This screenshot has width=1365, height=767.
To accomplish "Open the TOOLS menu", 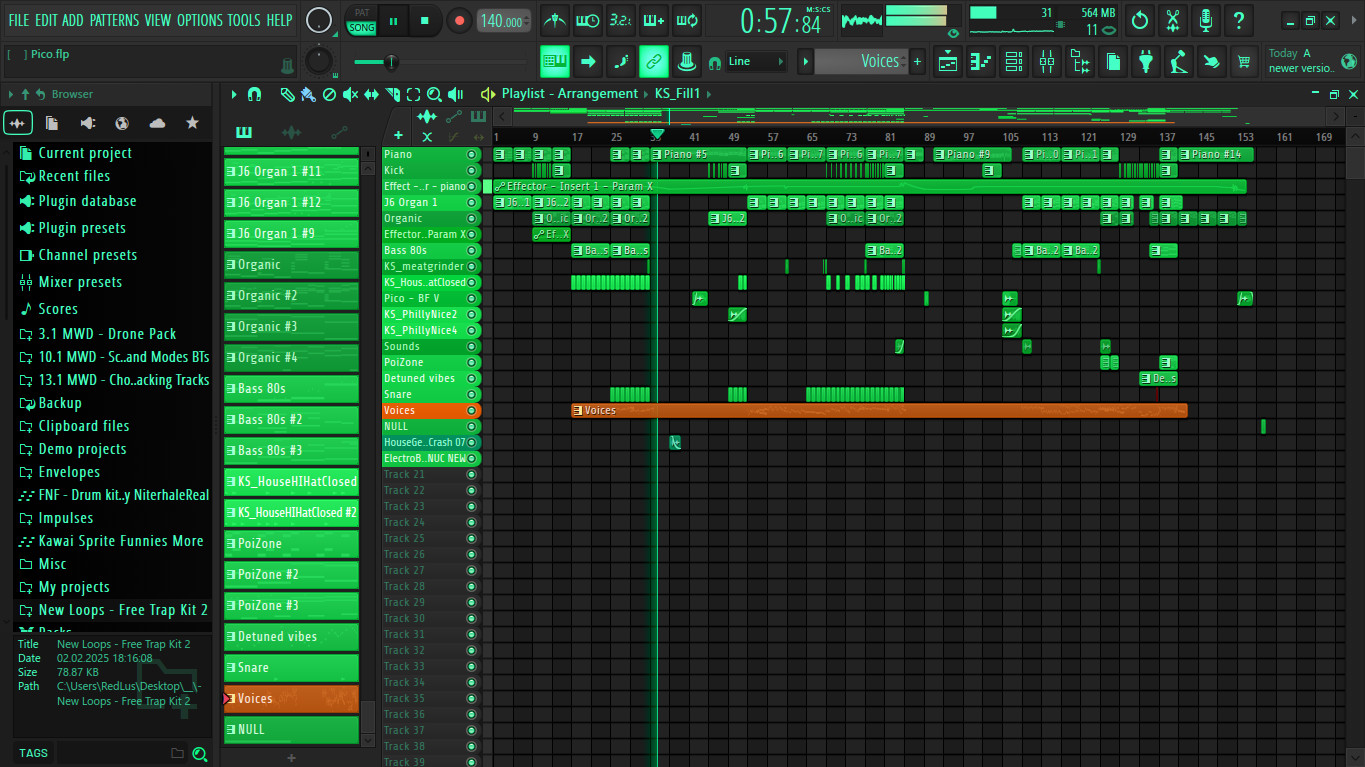I will pos(245,19).
